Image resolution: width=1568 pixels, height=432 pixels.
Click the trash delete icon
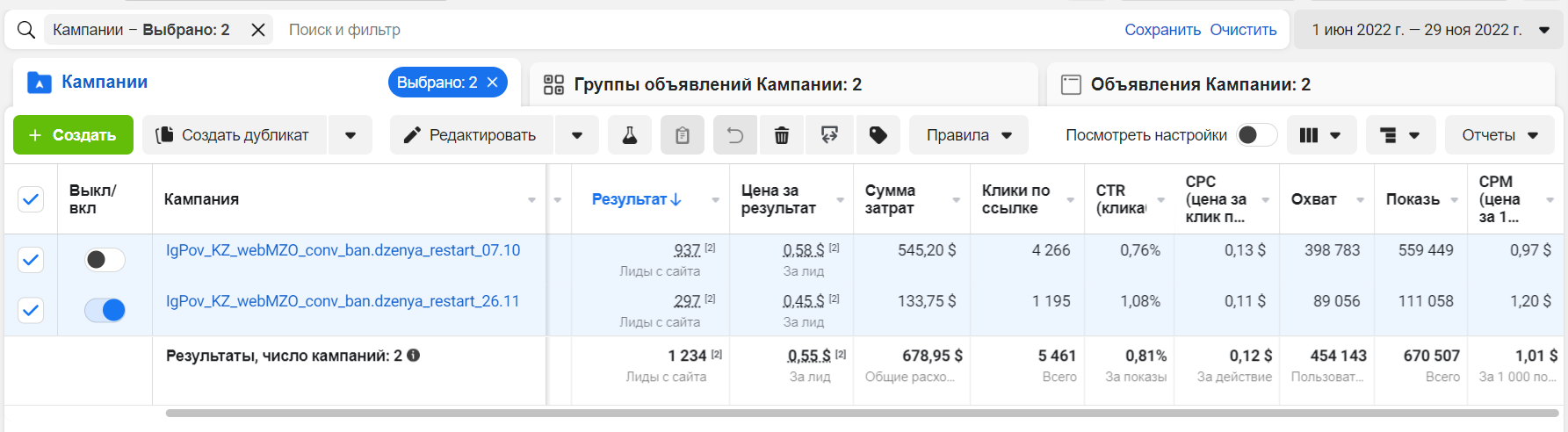[782, 135]
